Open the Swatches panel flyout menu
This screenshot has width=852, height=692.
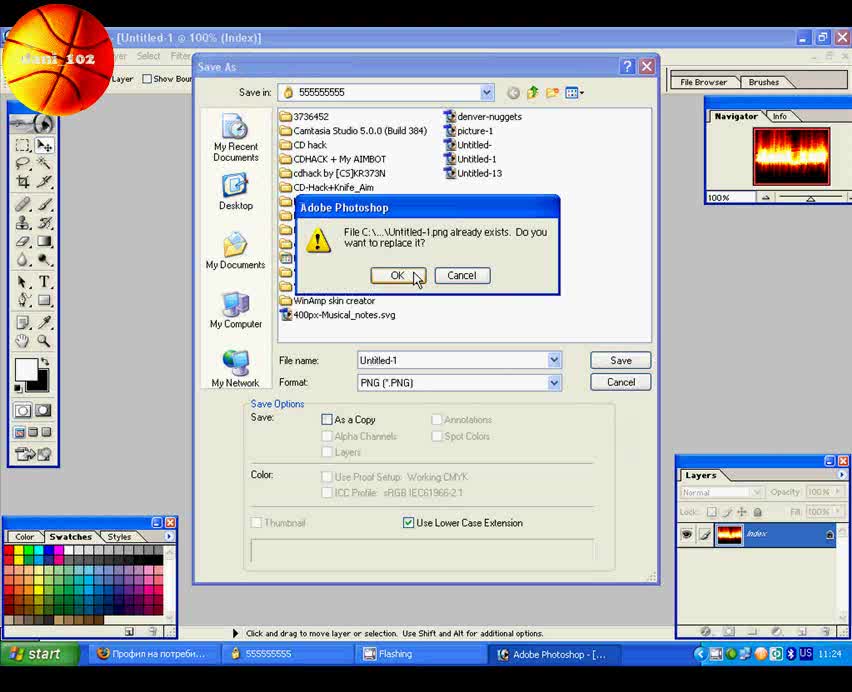coord(169,537)
